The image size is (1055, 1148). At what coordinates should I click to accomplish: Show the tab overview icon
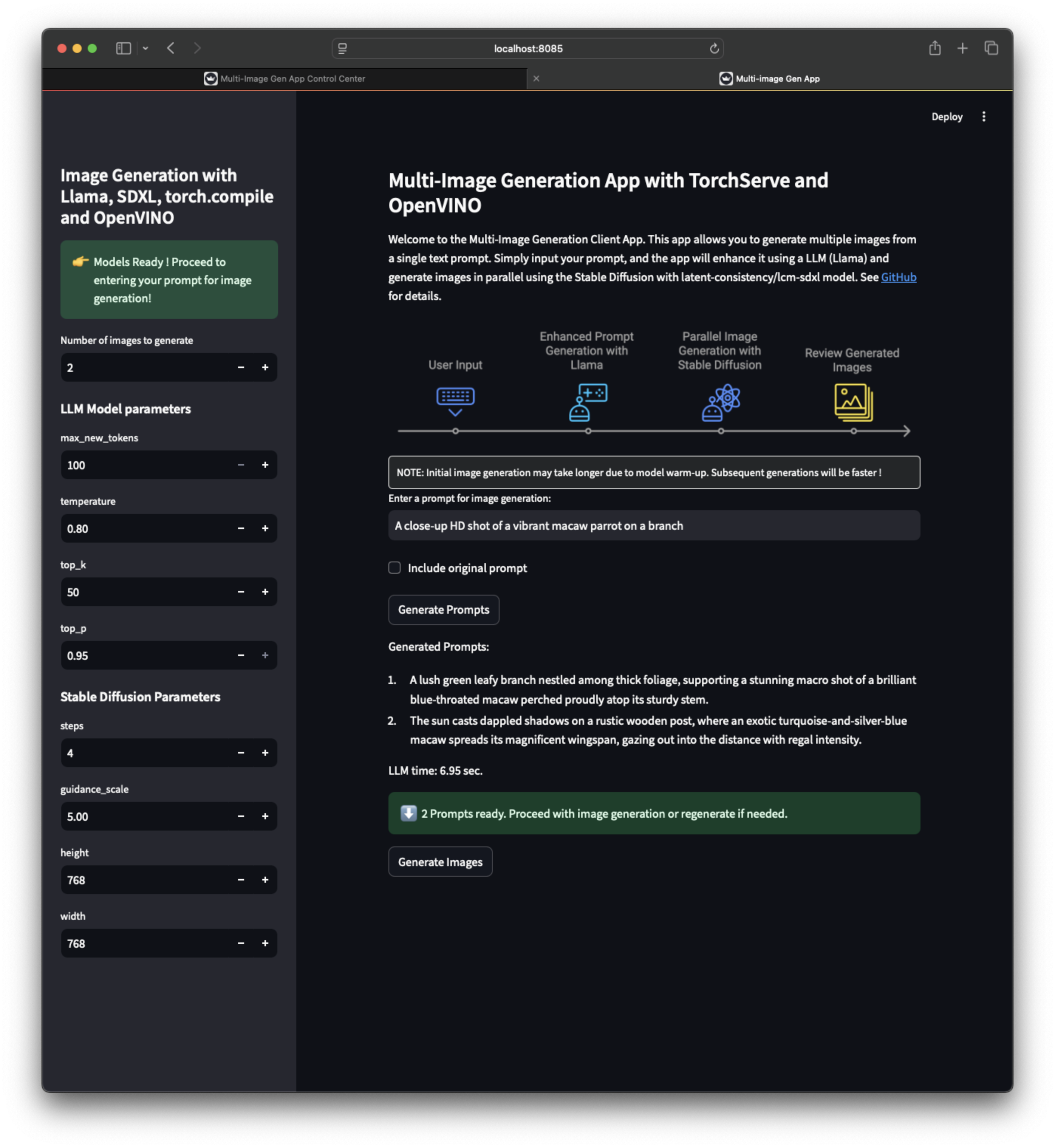click(x=991, y=48)
